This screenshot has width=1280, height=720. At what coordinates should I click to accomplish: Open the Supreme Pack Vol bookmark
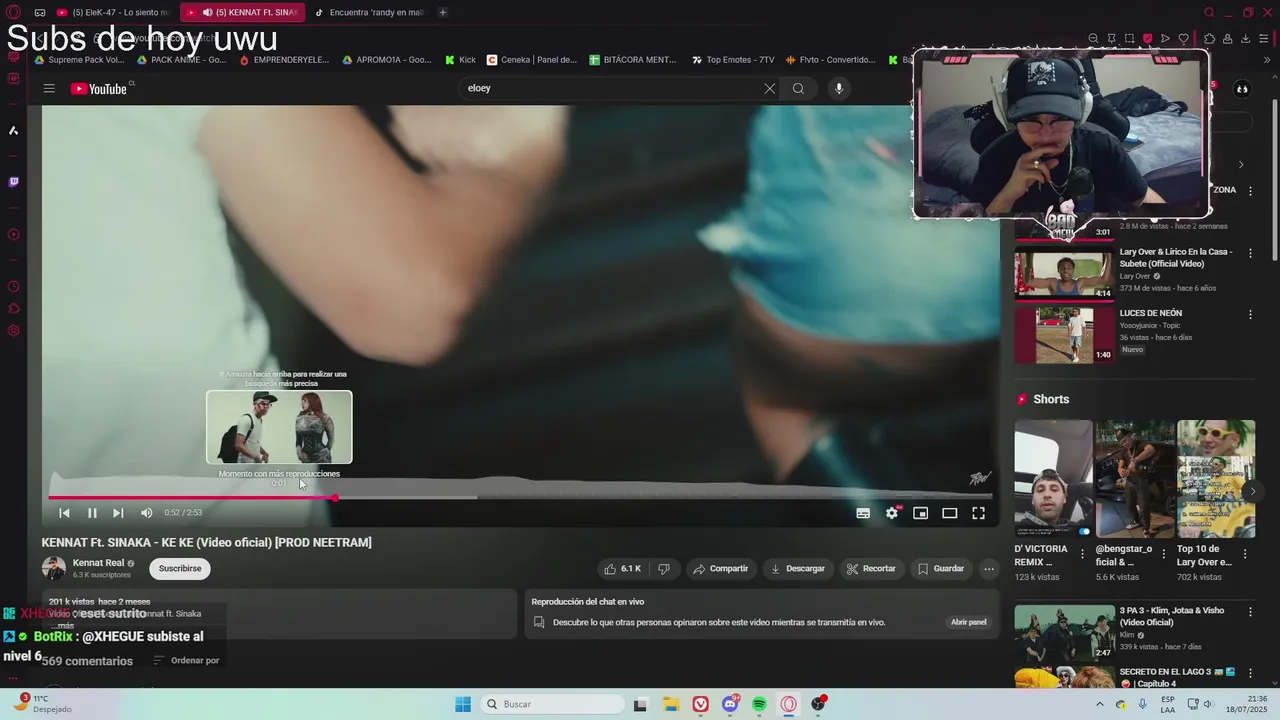[79, 60]
